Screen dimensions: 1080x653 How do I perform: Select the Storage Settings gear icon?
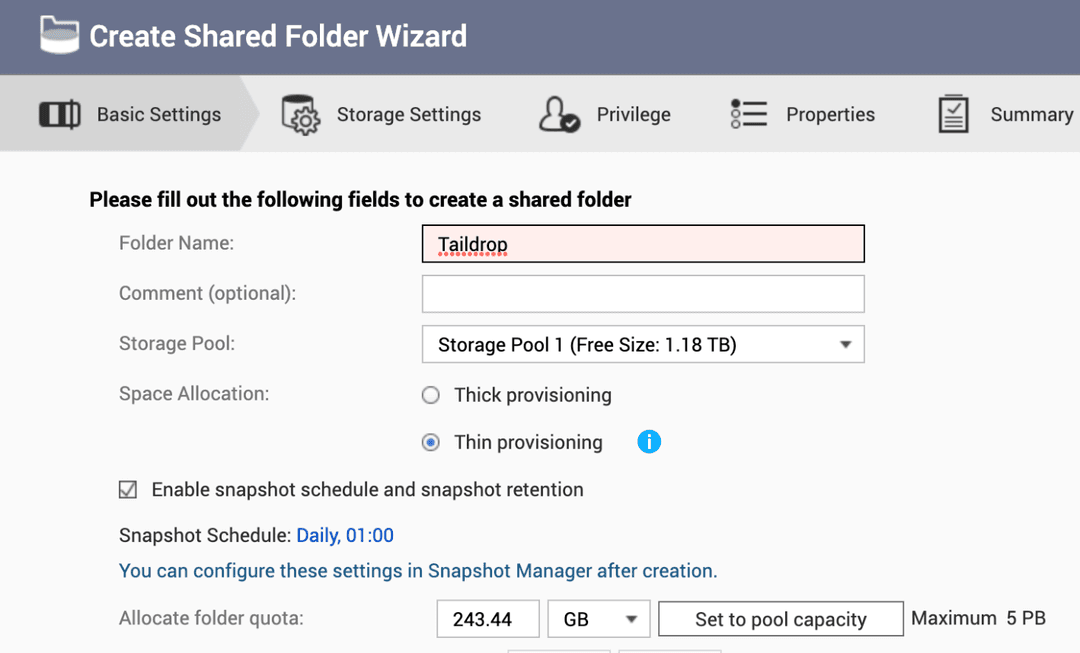tap(301, 113)
